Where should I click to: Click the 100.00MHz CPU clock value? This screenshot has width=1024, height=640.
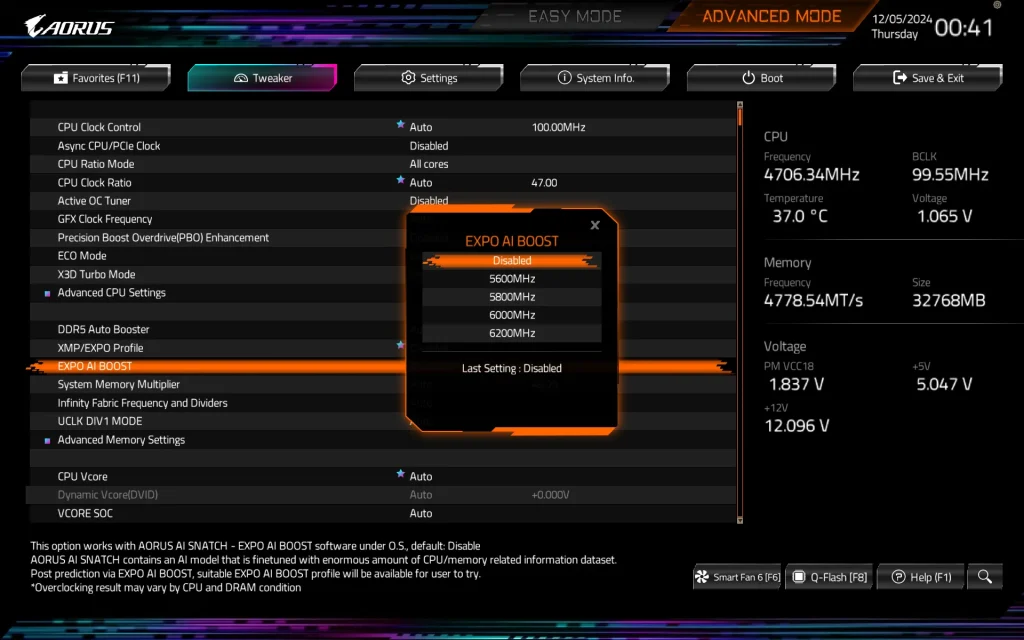558,127
